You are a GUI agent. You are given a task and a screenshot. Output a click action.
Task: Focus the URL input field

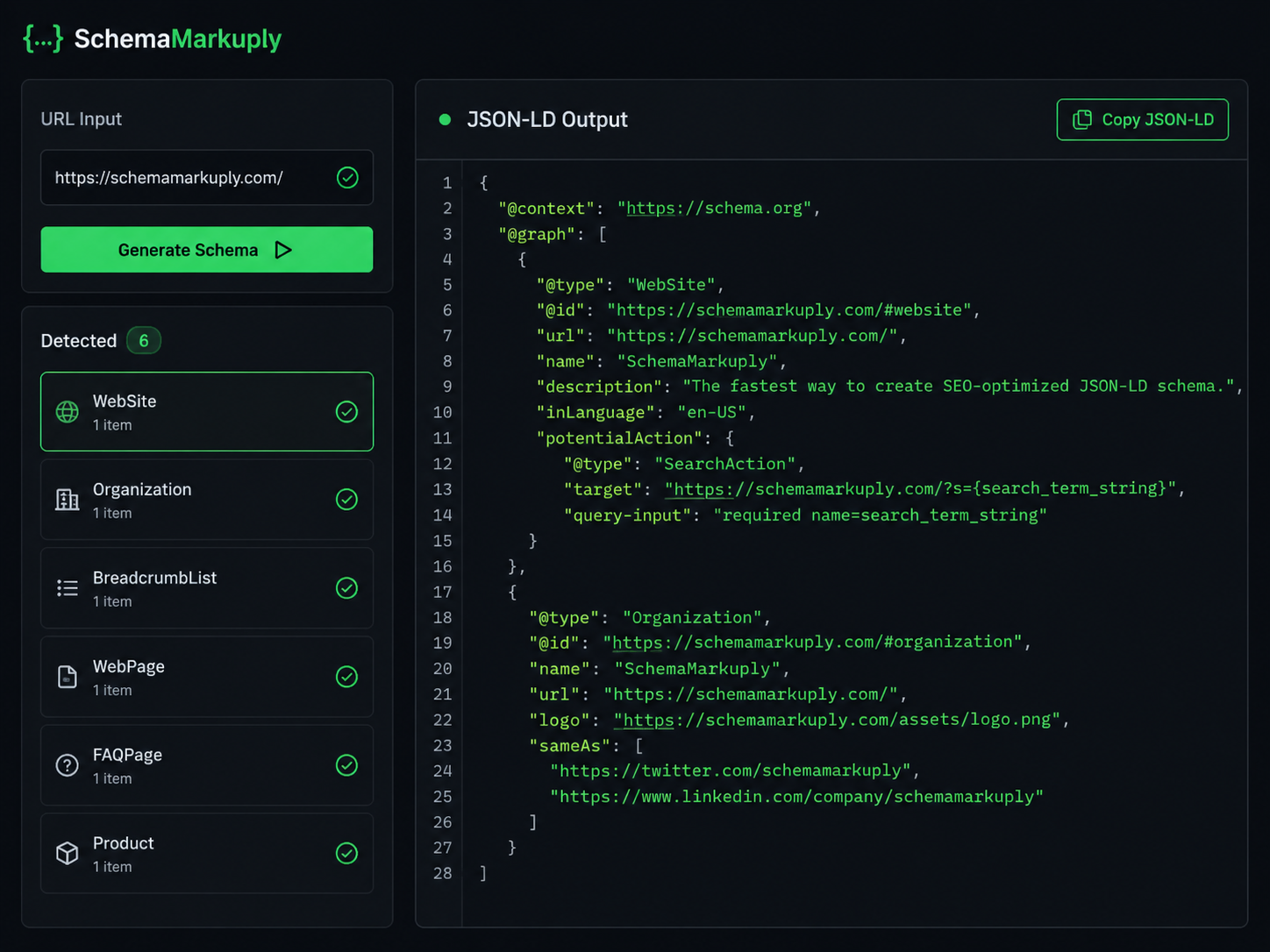[x=207, y=178]
